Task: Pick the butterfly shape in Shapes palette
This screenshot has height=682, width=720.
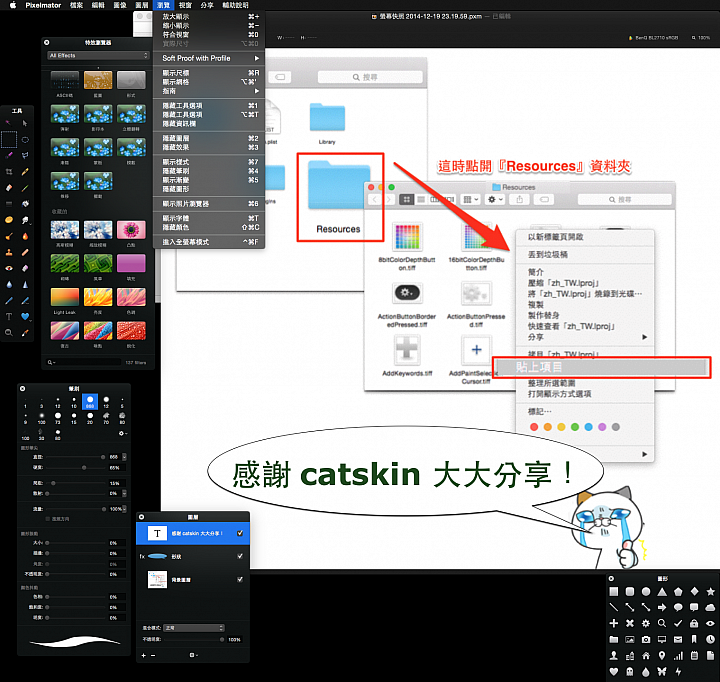Action: 662,671
